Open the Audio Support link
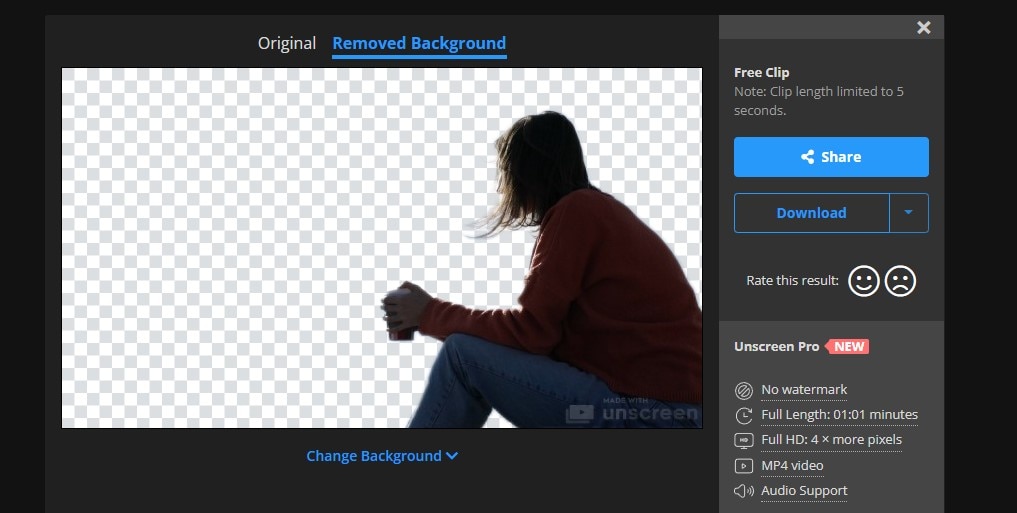This screenshot has width=1017, height=513. [x=804, y=491]
